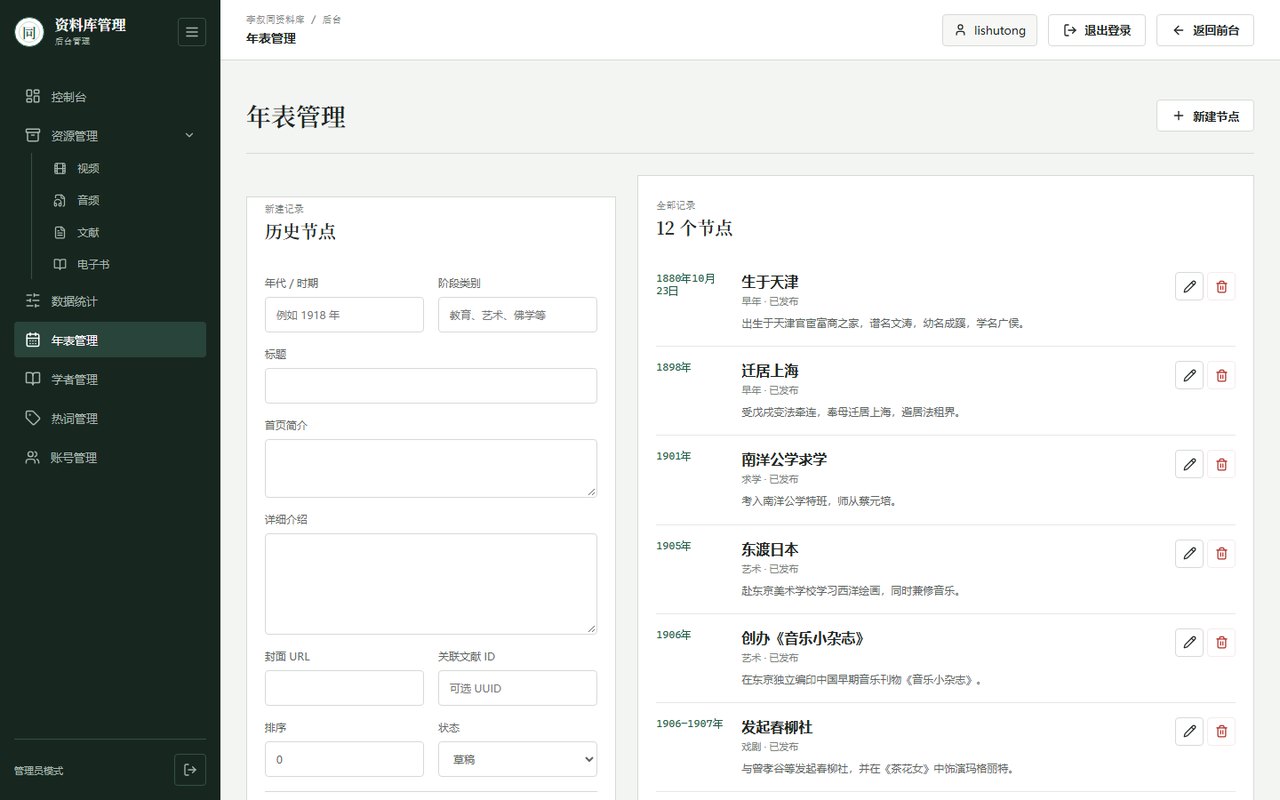Viewport: 1280px width, 800px height.
Task: Click the lishutong user button
Action: tap(990, 30)
